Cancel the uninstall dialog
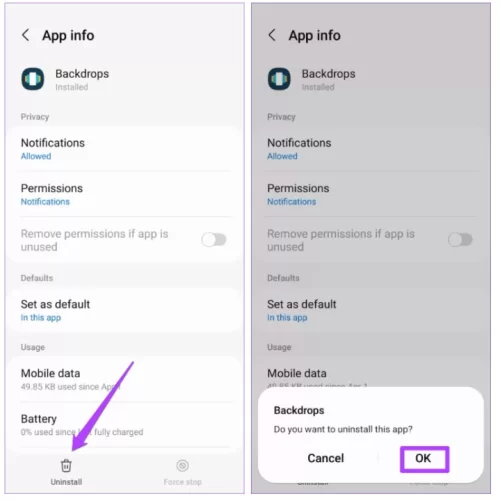Viewport: 500px width, 501px height. point(325,458)
